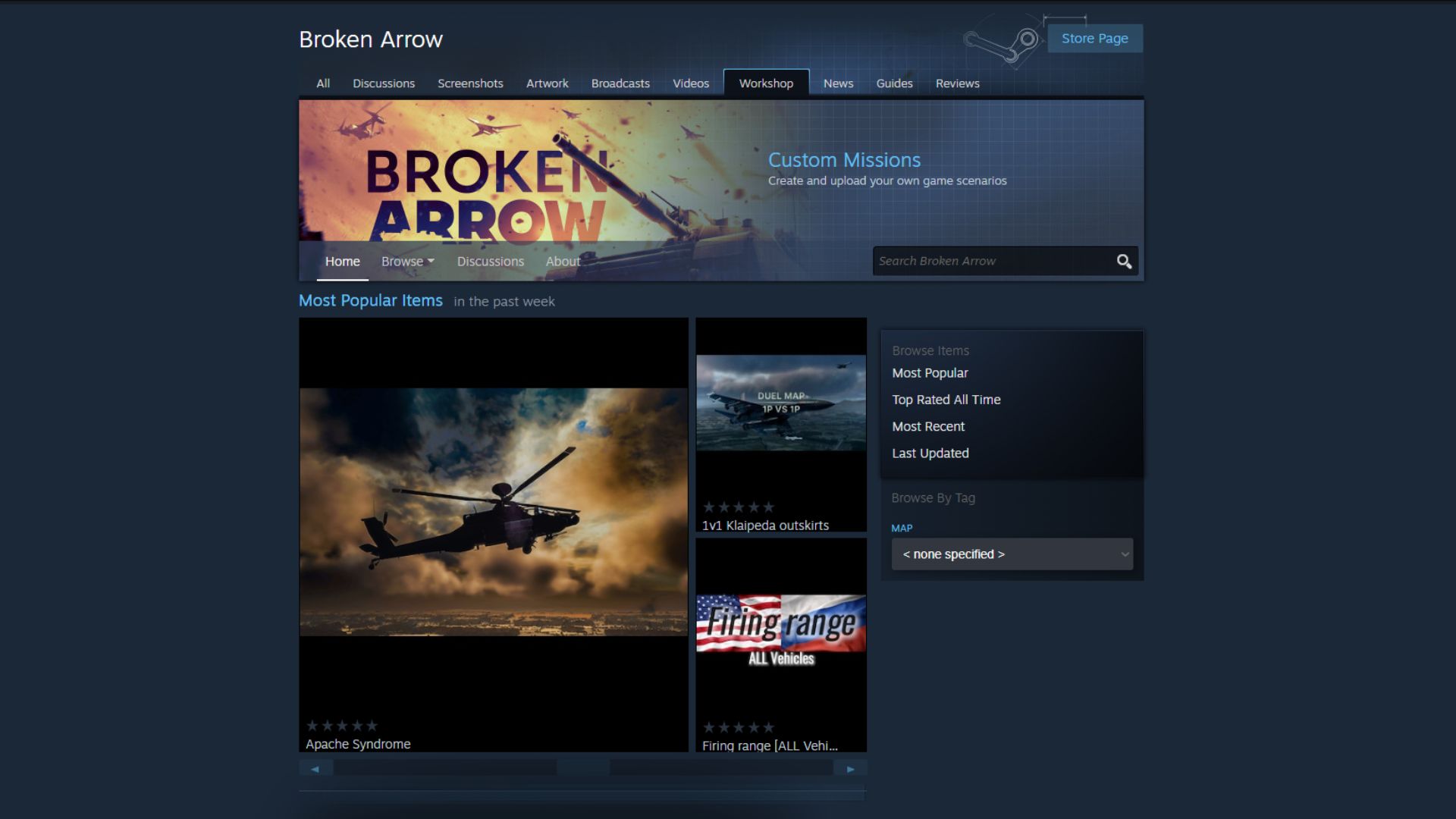This screenshot has width=1456, height=819.
Task: Open the Apache Syndrome helicopter thumbnail
Action: tap(494, 512)
